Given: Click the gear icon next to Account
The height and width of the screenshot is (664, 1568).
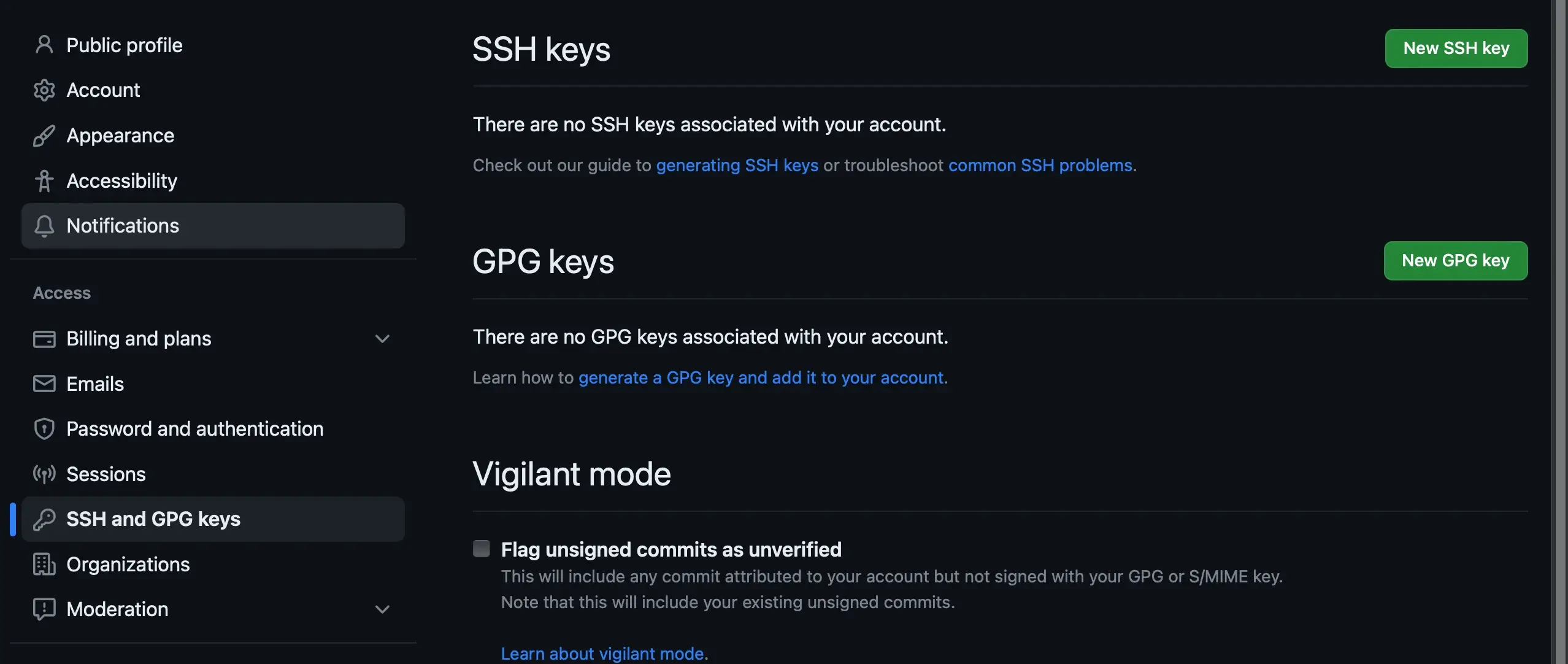Looking at the screenshot, I should click(x=44, y=90).
